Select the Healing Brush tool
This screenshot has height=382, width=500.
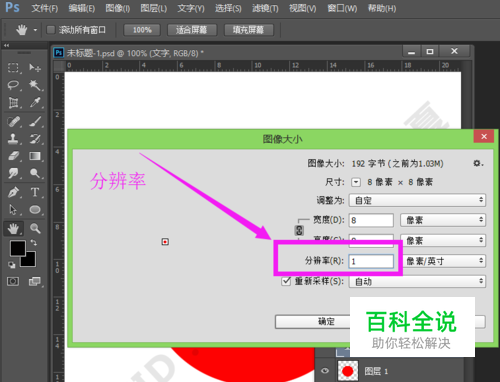(13, 122)
